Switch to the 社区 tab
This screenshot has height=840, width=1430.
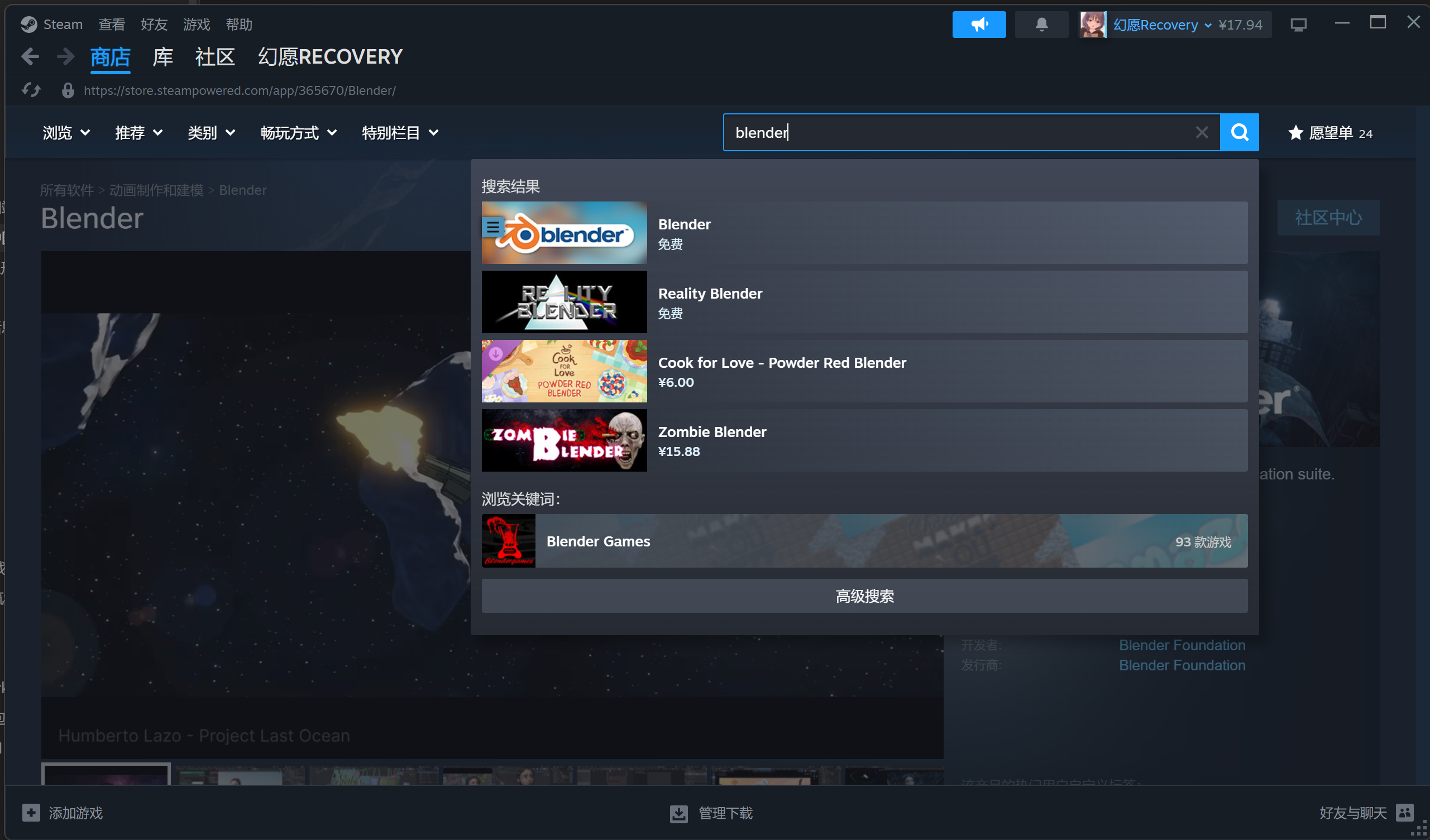click(x=215, y=57)
